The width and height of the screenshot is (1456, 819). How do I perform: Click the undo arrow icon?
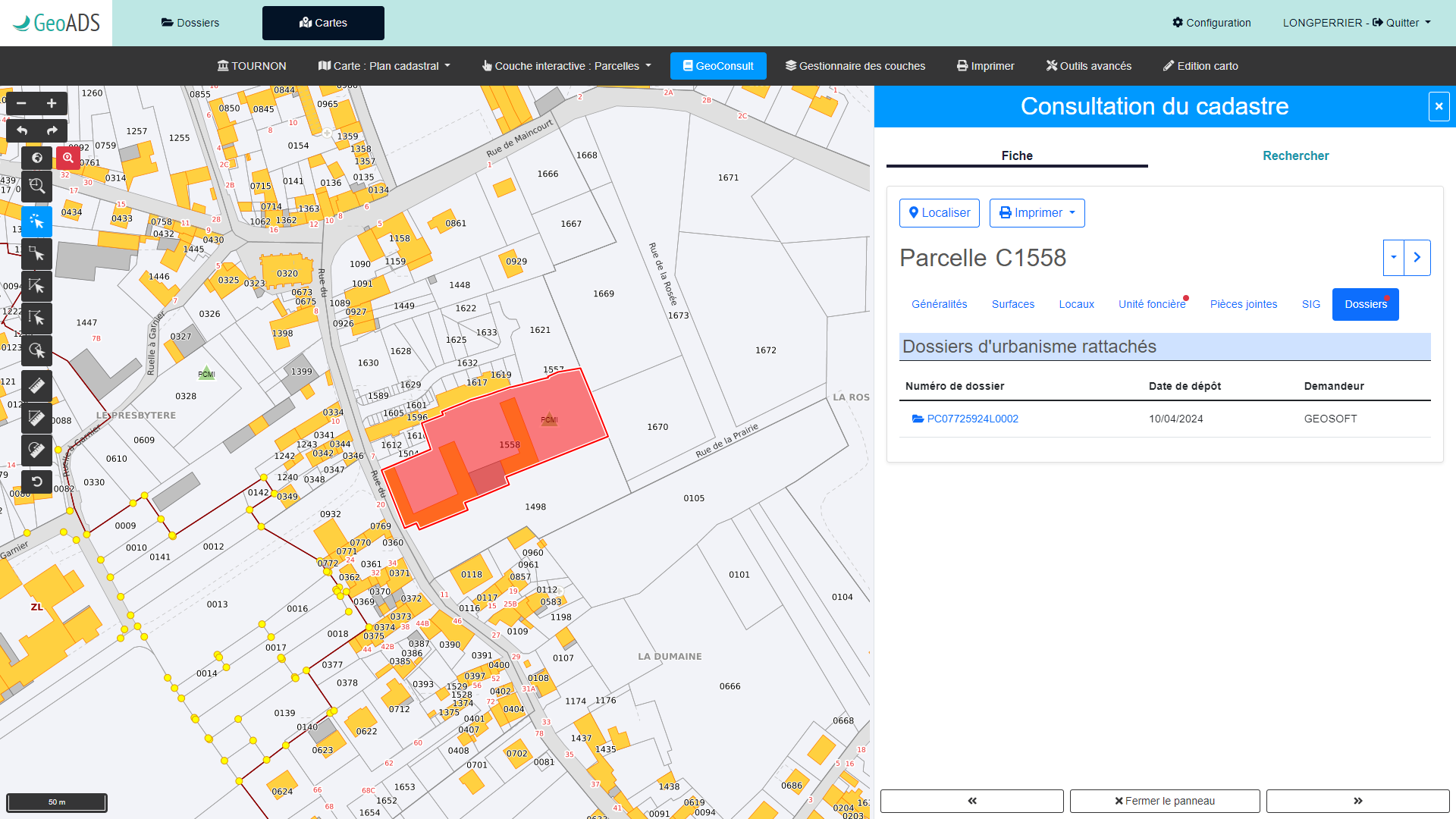[x=22, y=131]
